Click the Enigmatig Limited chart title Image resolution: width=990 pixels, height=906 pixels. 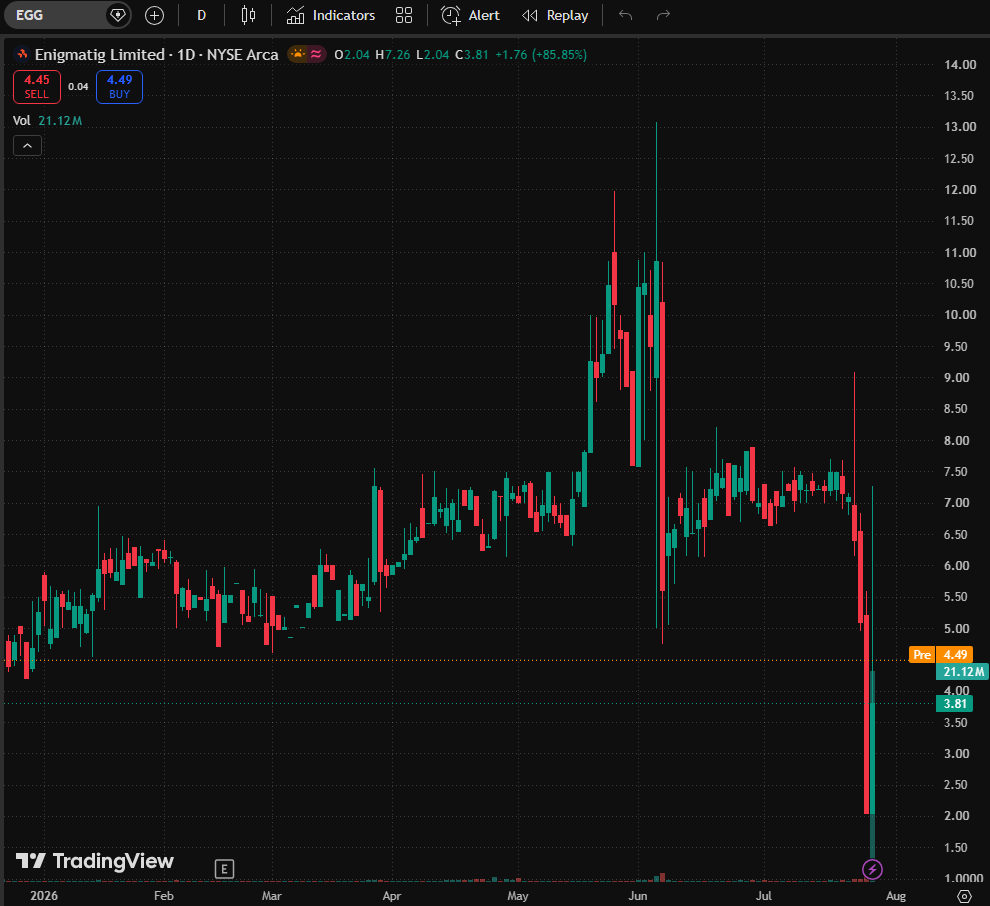[x=157, y=55]
